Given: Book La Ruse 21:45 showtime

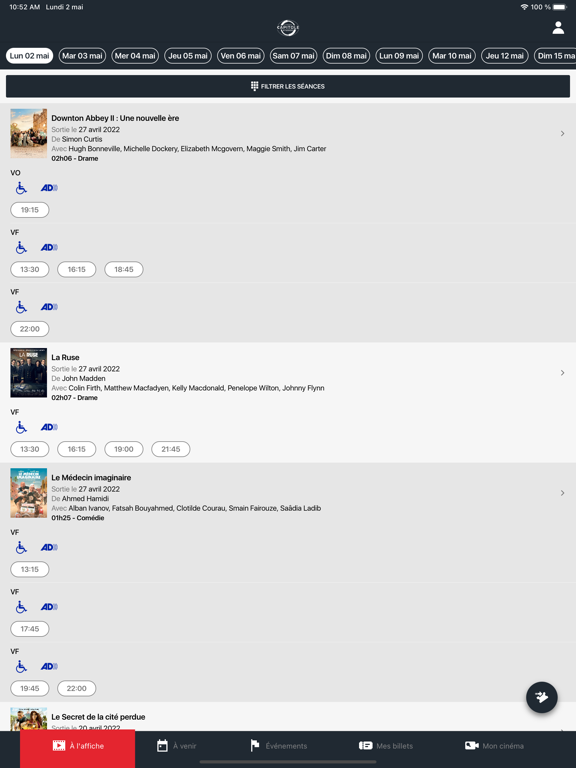Looking at the screenshot, I should pyautogui.click(x=171, y=449).
